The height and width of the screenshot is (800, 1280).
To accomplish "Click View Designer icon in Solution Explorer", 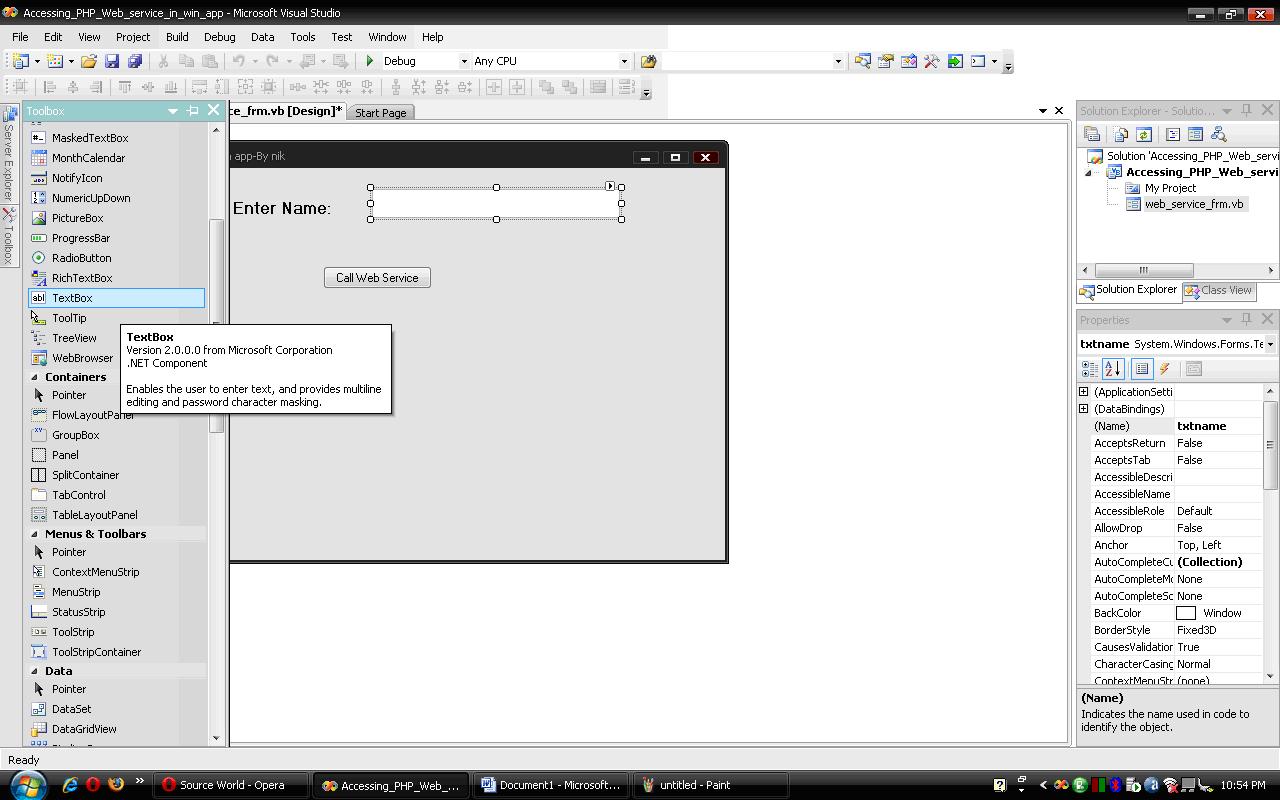I will [x=1195, y=134].
